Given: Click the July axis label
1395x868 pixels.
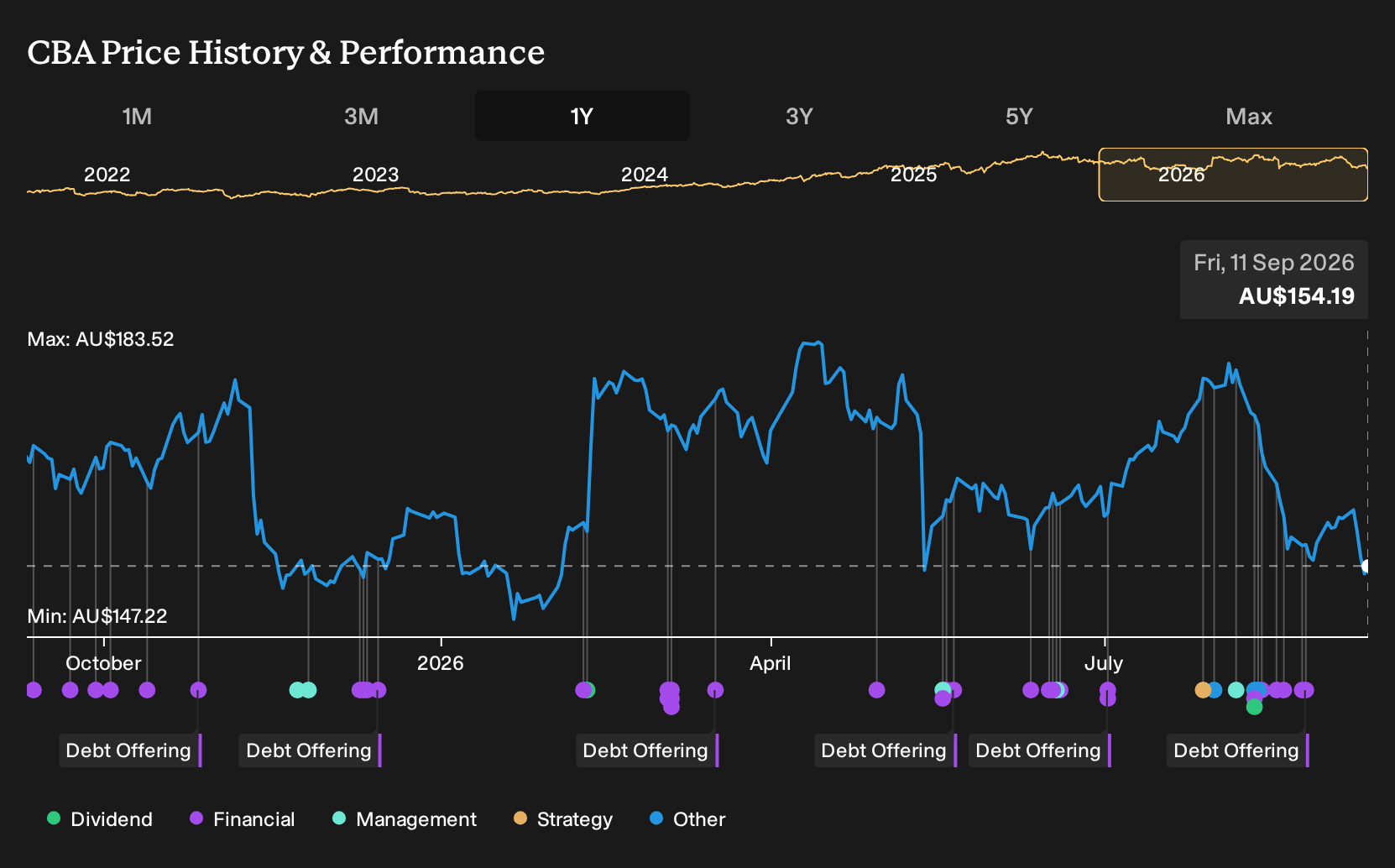Looking at the screenshot, I should click(x=1104, y=663).
